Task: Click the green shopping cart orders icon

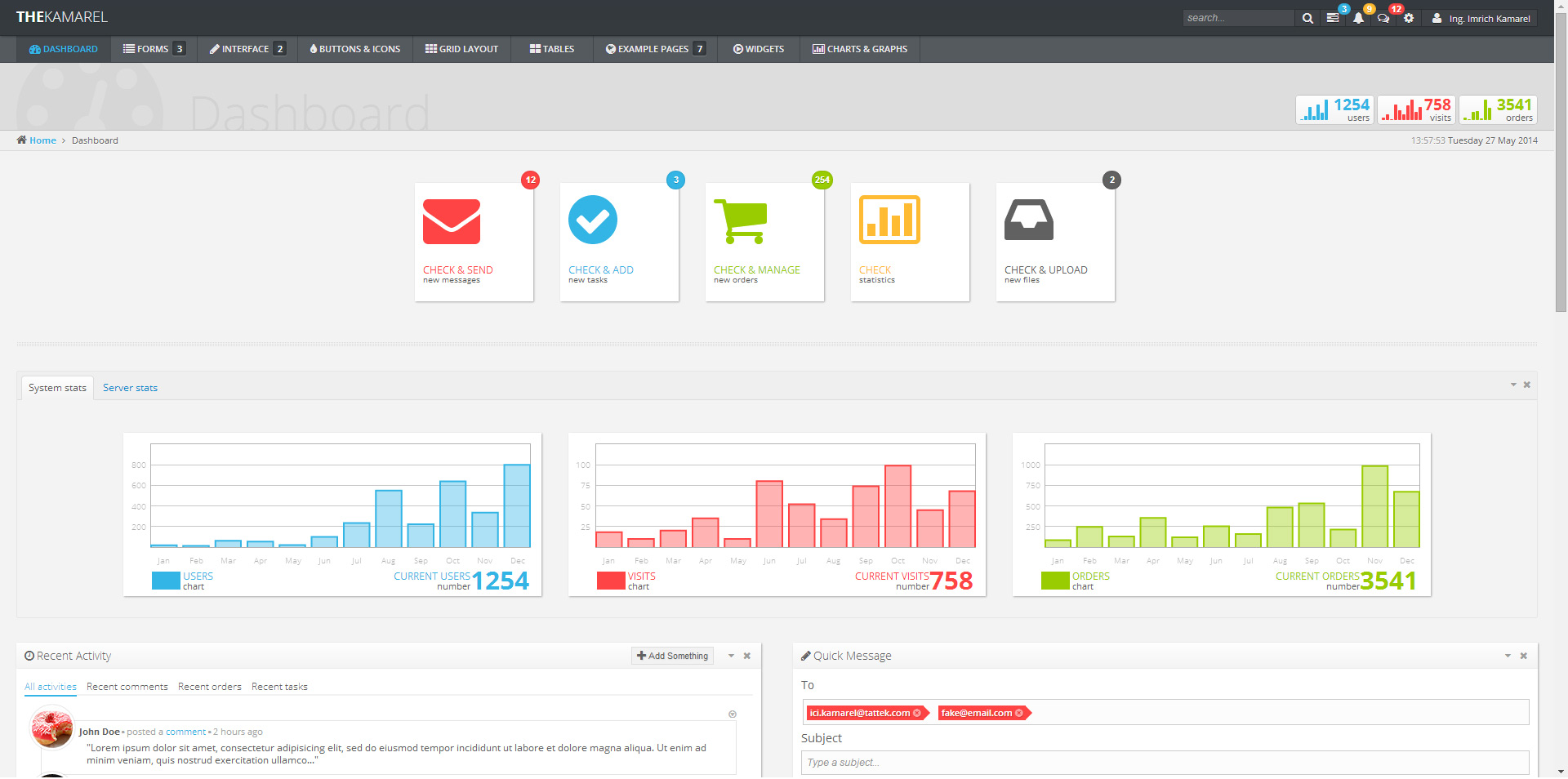Action: pyautogui.click(x=740, y=221)
